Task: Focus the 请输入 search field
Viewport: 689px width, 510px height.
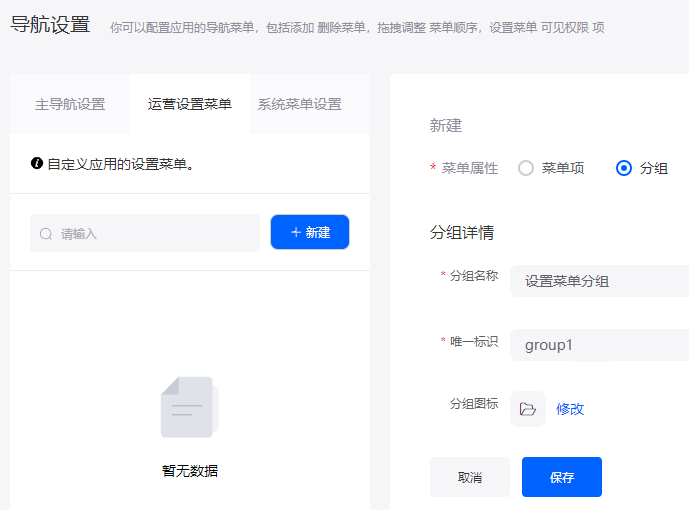Action: click(x=145, y=233)
